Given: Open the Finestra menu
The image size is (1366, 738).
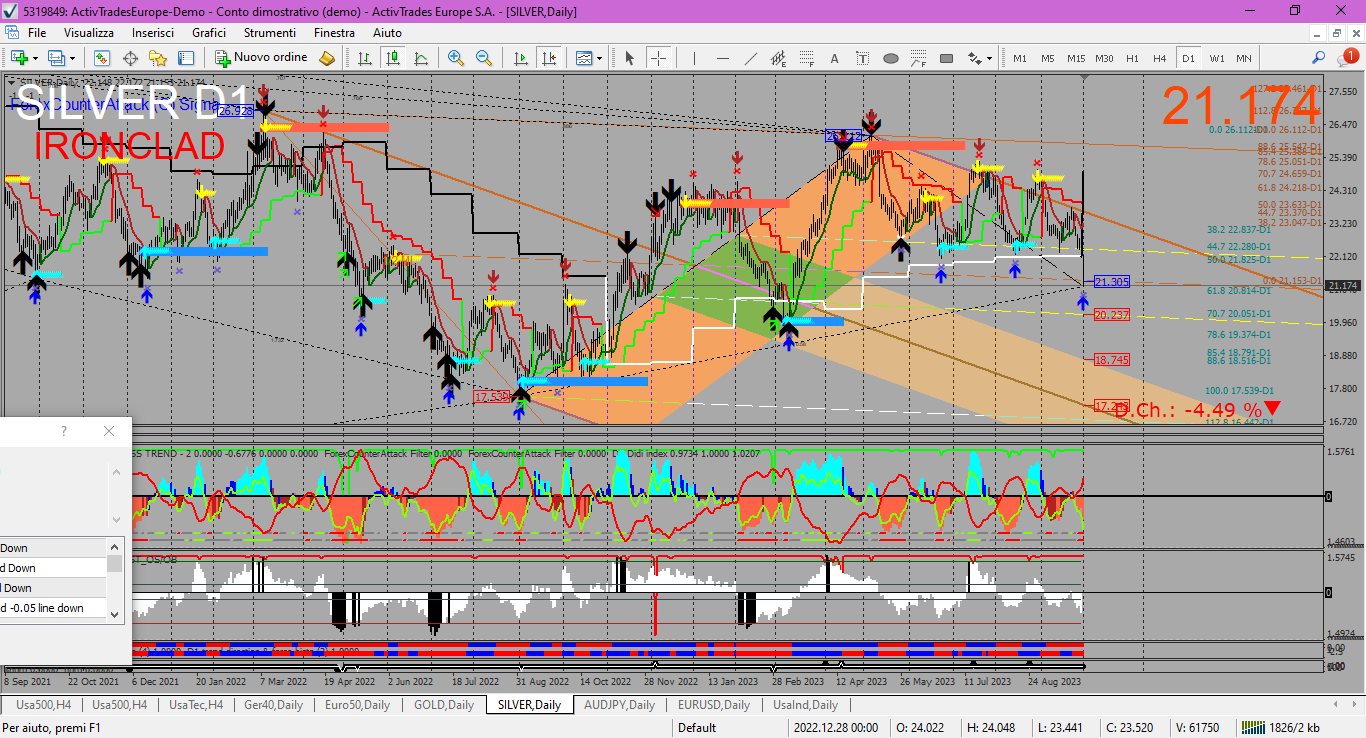Looking at the screenshot, I should coord(334,33).
